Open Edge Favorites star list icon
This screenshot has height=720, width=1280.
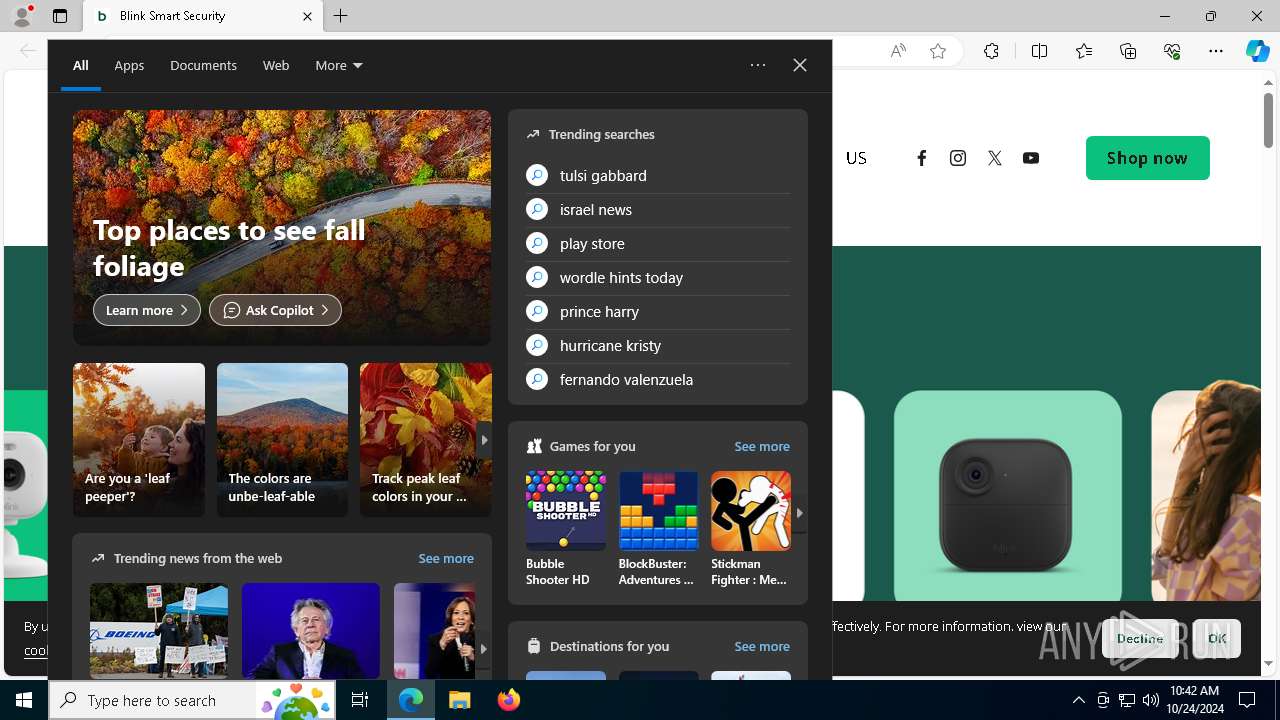pos(1084,51)
